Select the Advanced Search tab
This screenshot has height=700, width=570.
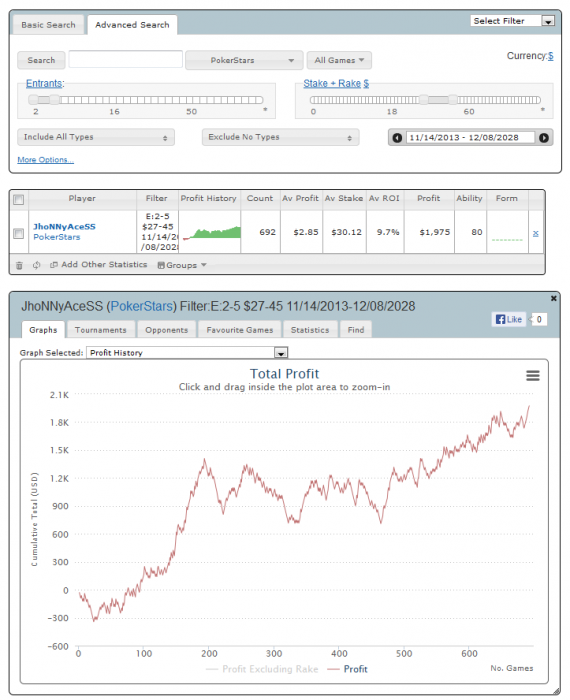[x=132, y=25]
